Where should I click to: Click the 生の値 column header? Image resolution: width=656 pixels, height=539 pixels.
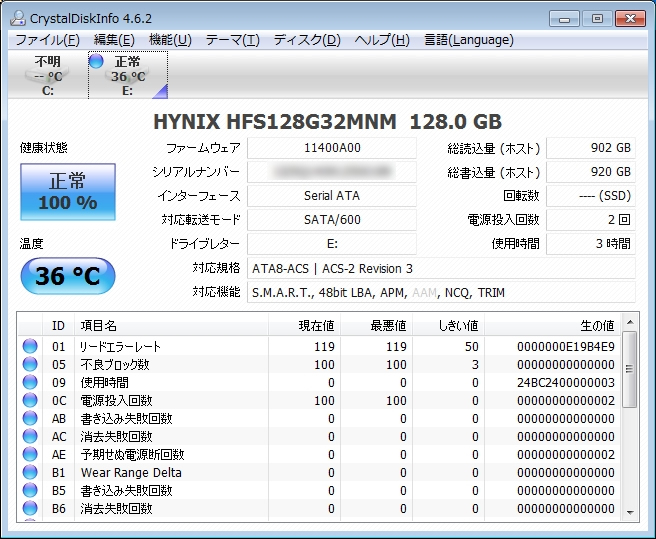597,325
